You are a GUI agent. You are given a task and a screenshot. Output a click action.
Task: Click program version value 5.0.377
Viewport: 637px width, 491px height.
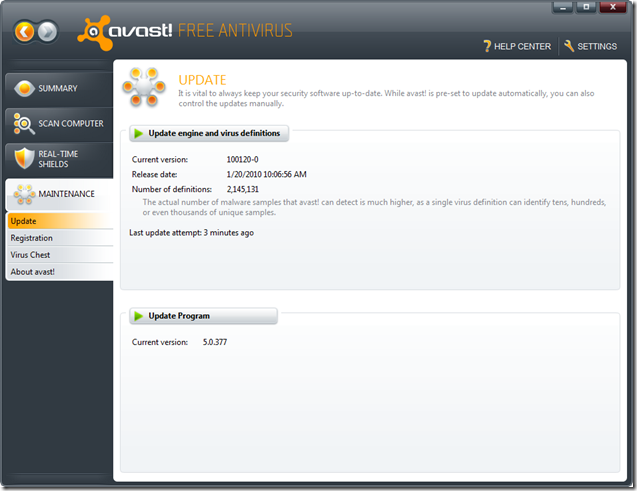click(x=215, y=342)
